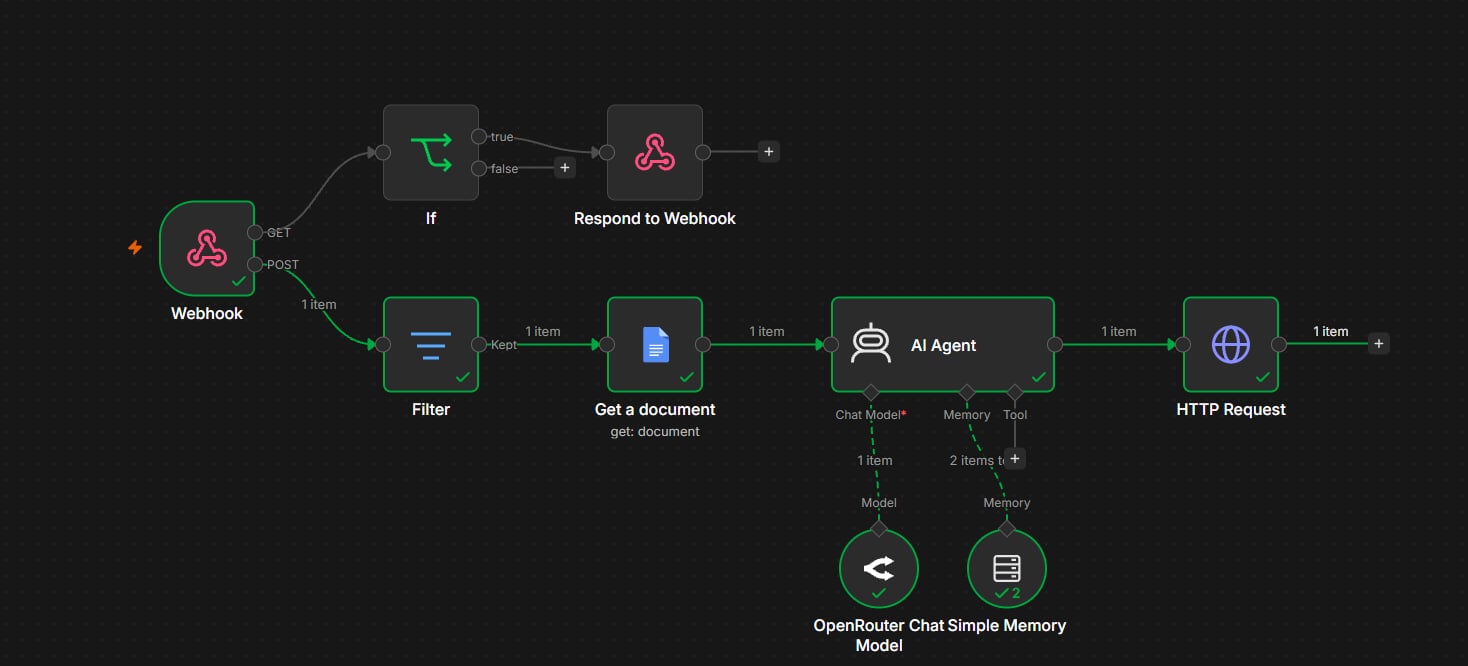Click the orange lightning trigger icon
This screenshot has height=666, width=1468.
135,247
